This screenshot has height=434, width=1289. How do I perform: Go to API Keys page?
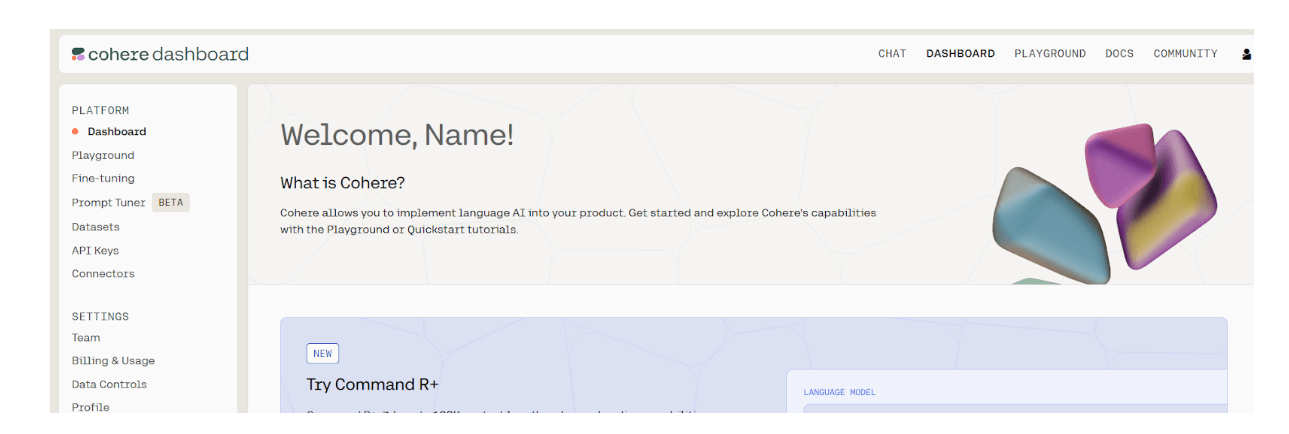(x=95, y=251)
